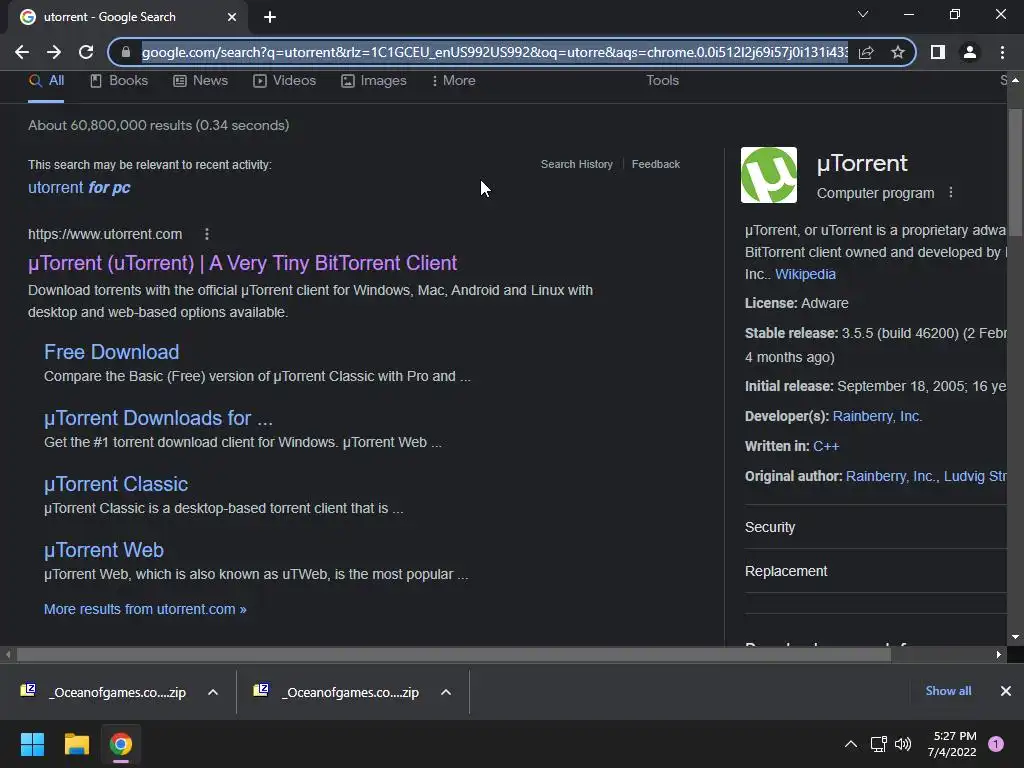The image size is (1024, 768).
Task: Open the µTorrent Web sitelink
Action: click(104, 550)
